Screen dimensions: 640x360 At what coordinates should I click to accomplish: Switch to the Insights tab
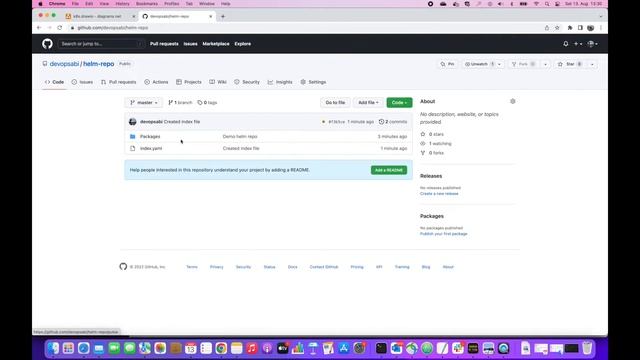280,82
